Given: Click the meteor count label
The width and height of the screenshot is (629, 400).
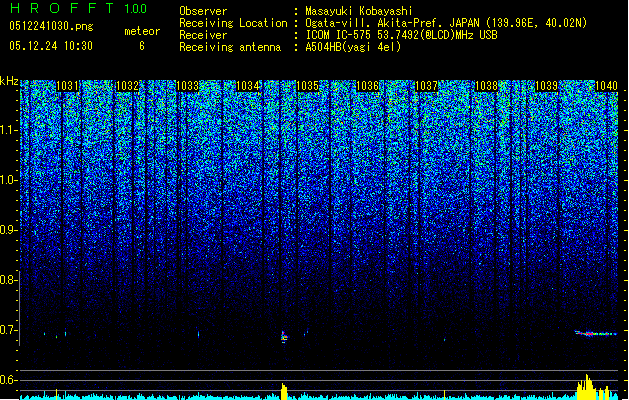Looking at the screenshot, I should [x=142, y=31].
